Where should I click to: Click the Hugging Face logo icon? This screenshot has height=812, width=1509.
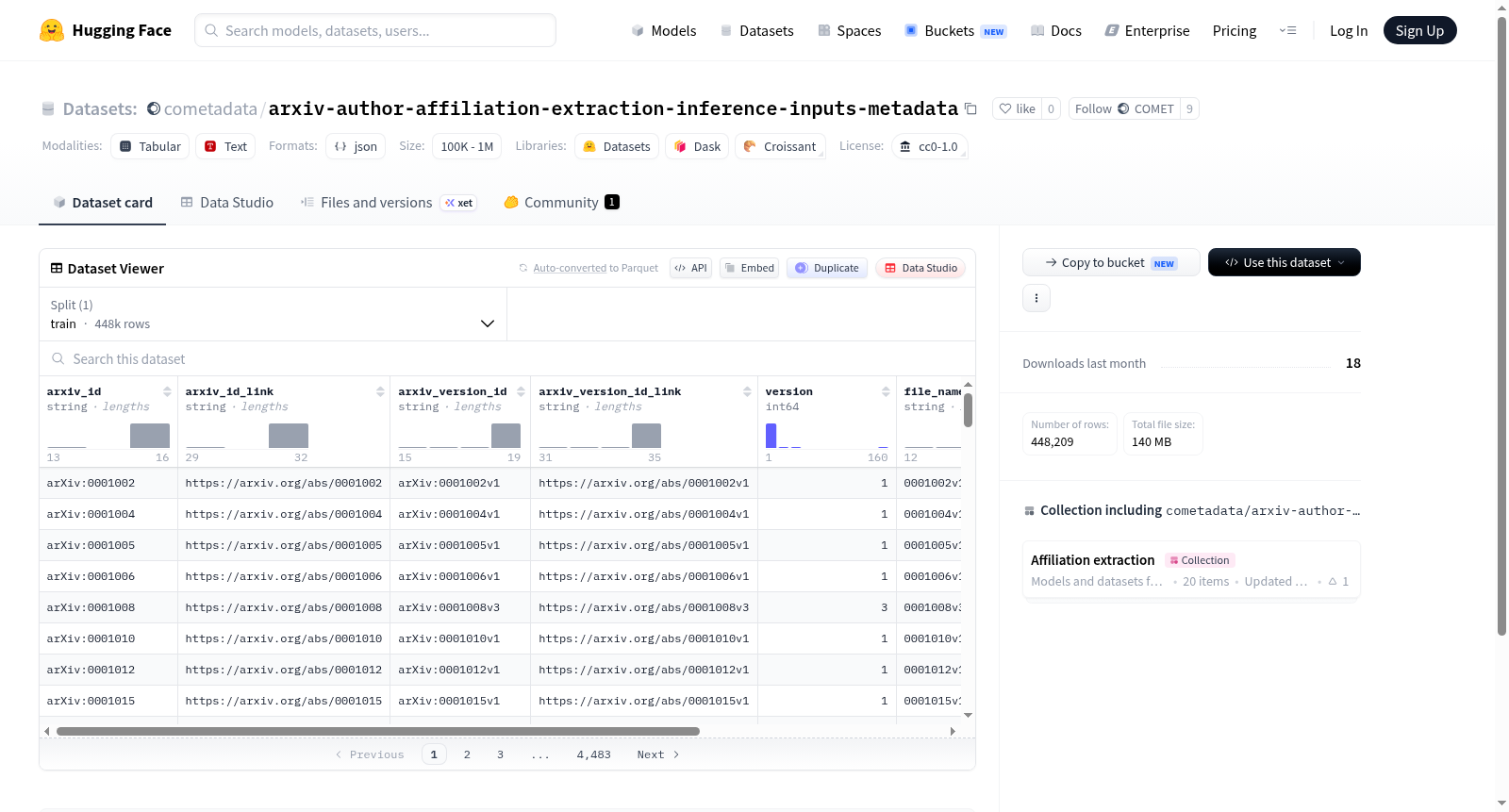[x=52, y=30]
